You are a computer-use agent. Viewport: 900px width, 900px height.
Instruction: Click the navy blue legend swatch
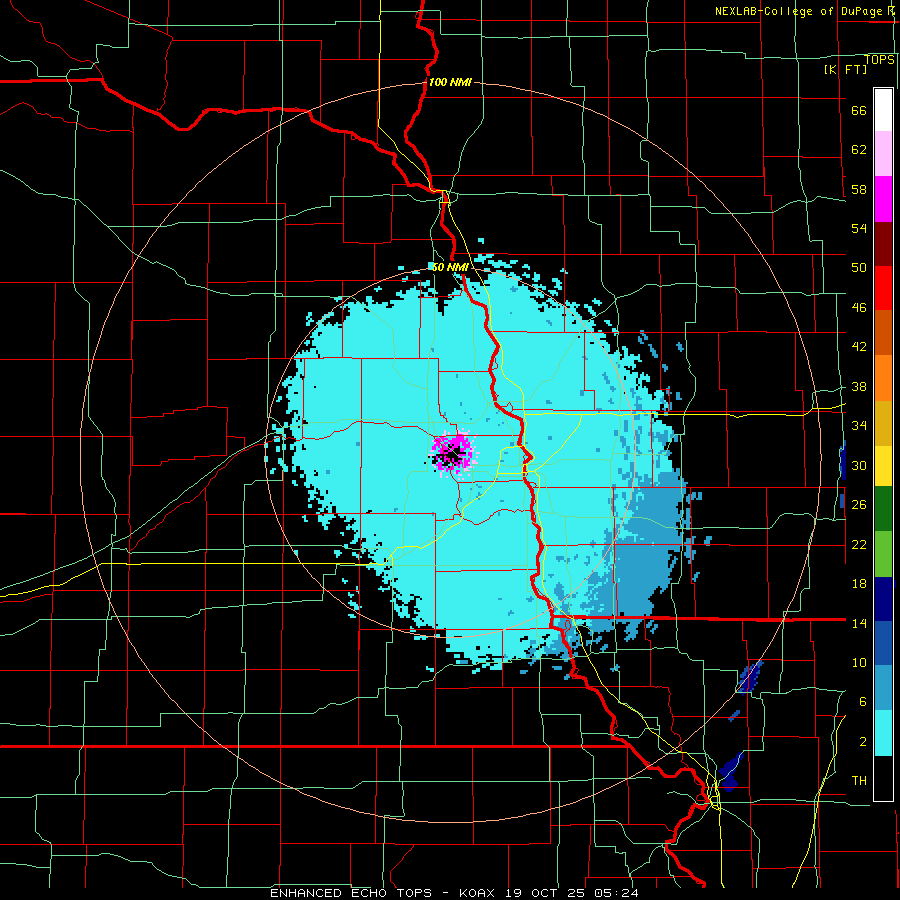[x=883, y=599]
